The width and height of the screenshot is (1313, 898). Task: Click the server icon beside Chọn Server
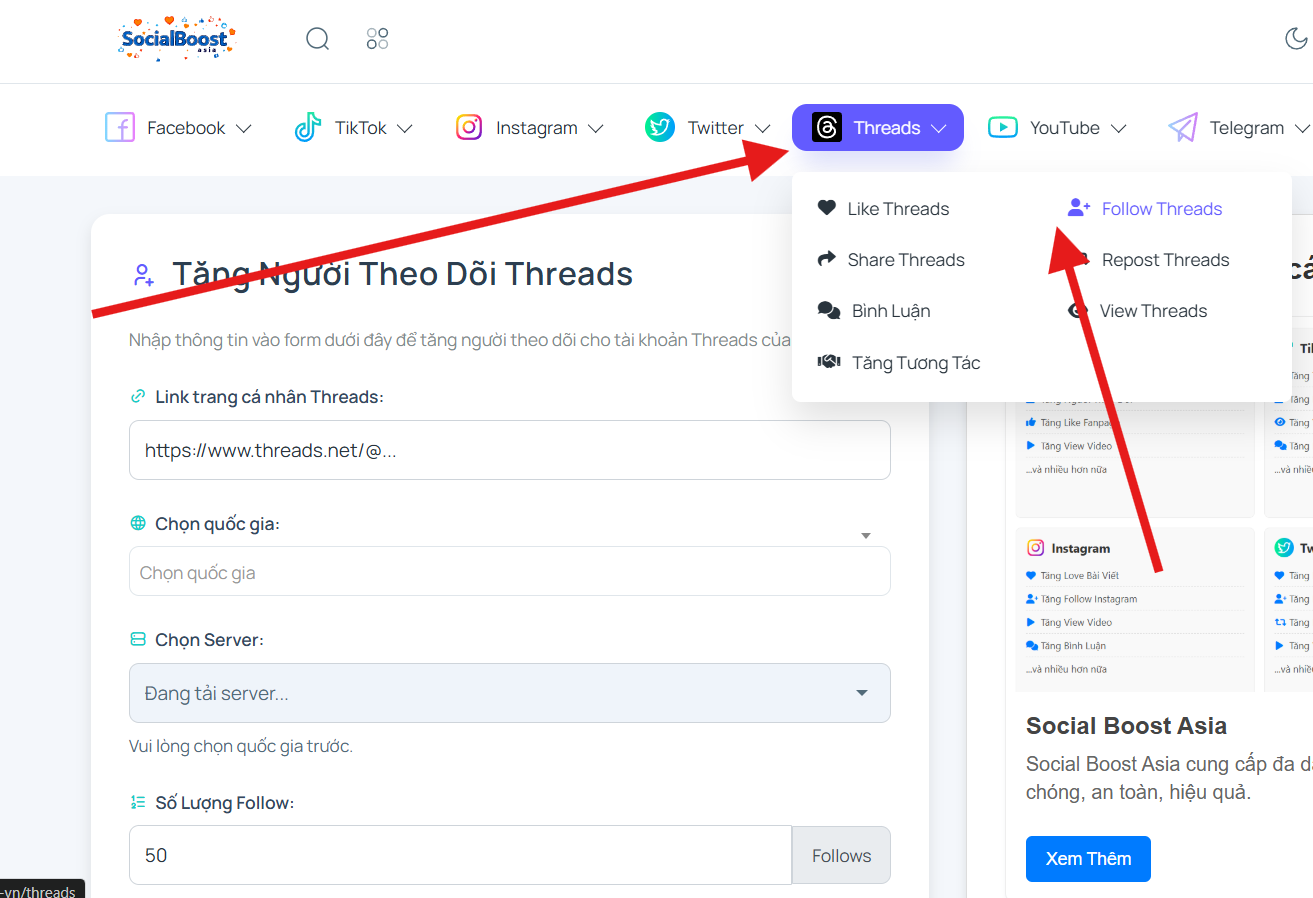tap(138, 640)
